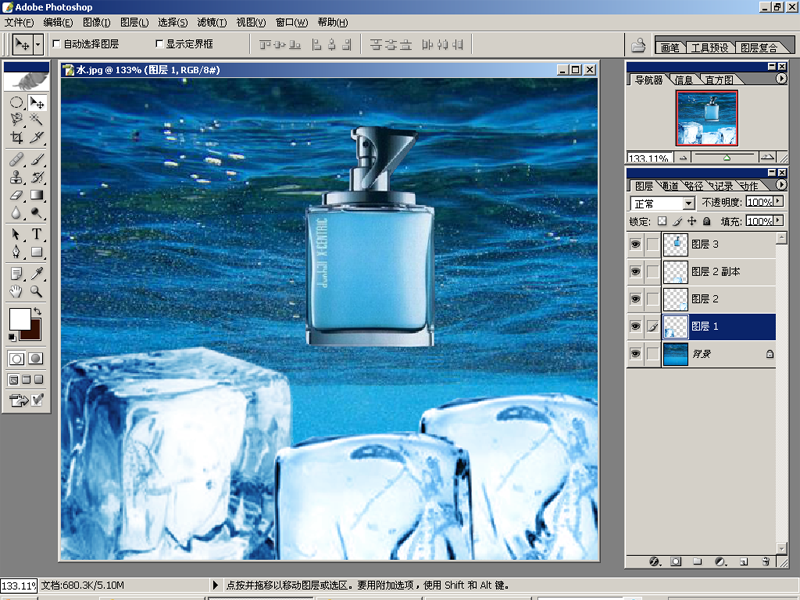Enable 自动选择图层 checkbox
Viewport: 800px width, 600px height.
(57, 44)
